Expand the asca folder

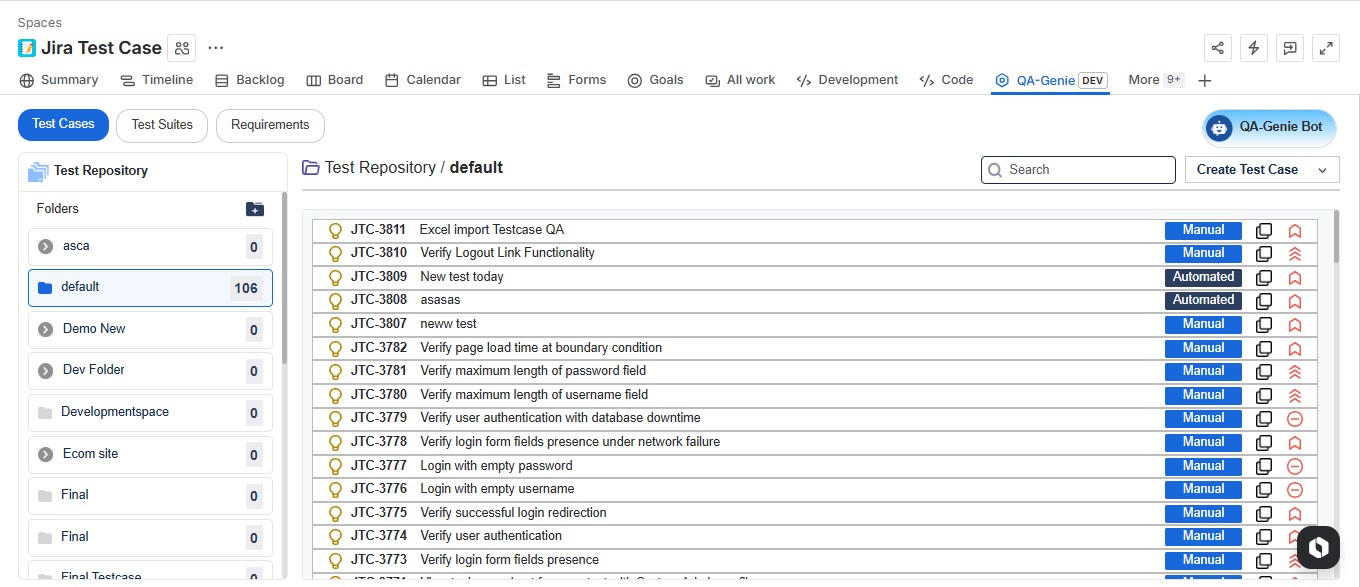(x=45, y=247)
